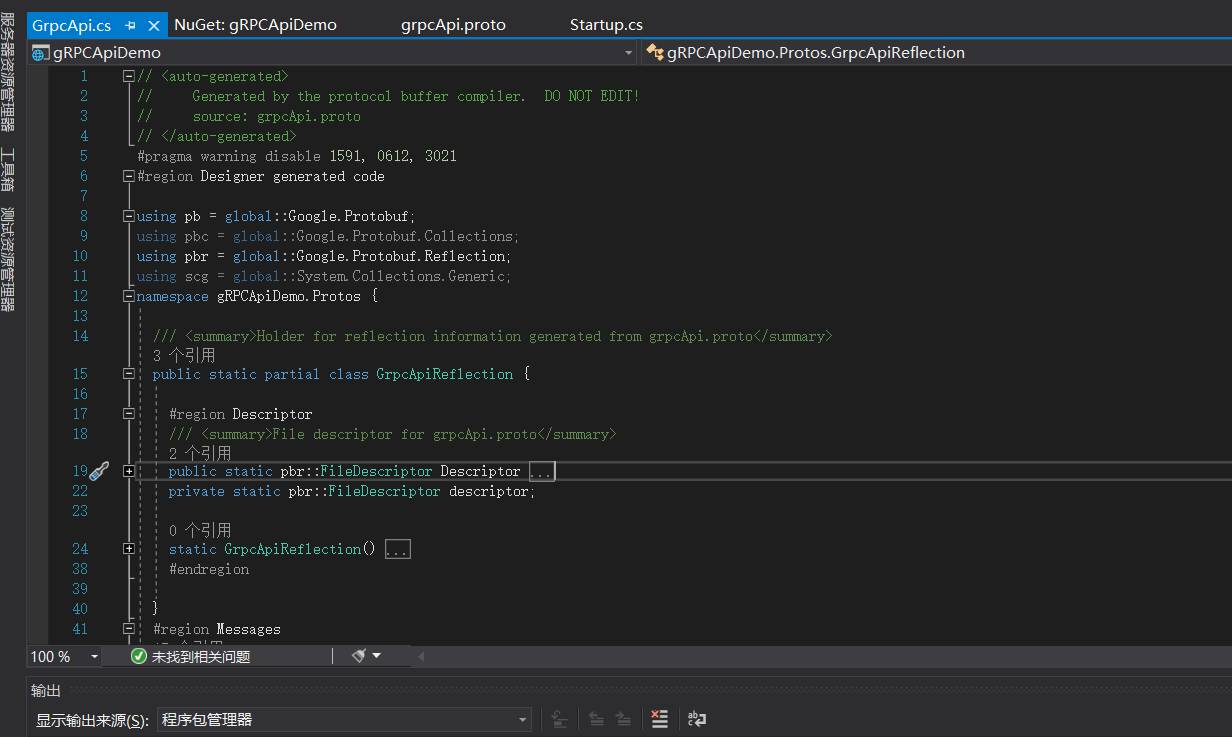Clear all output with the clear icon
The height and width of the screenshot is (737, 1232).
pyautogui.click(x=659, y=719)
